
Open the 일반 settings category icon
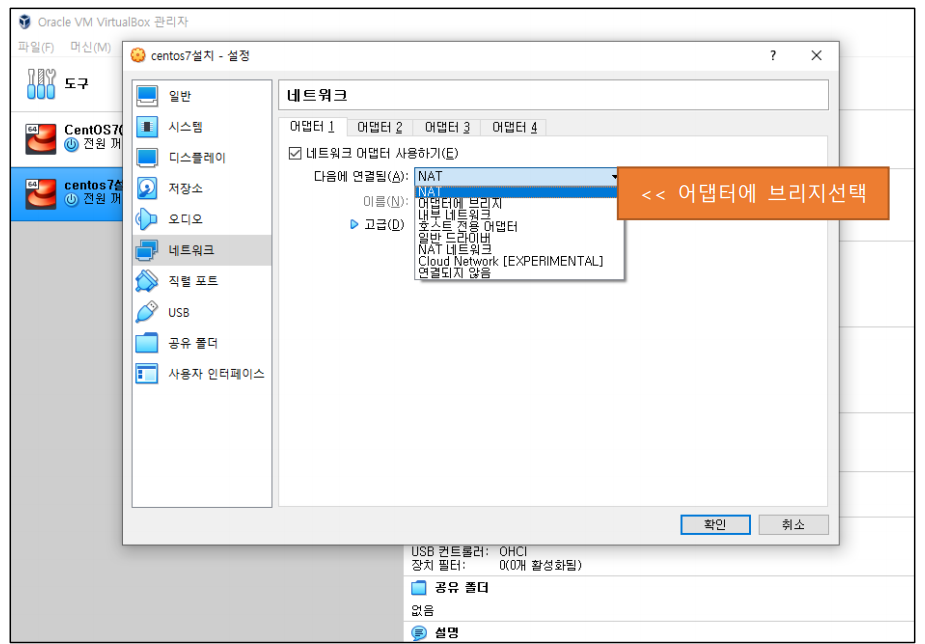click(147, 96)
